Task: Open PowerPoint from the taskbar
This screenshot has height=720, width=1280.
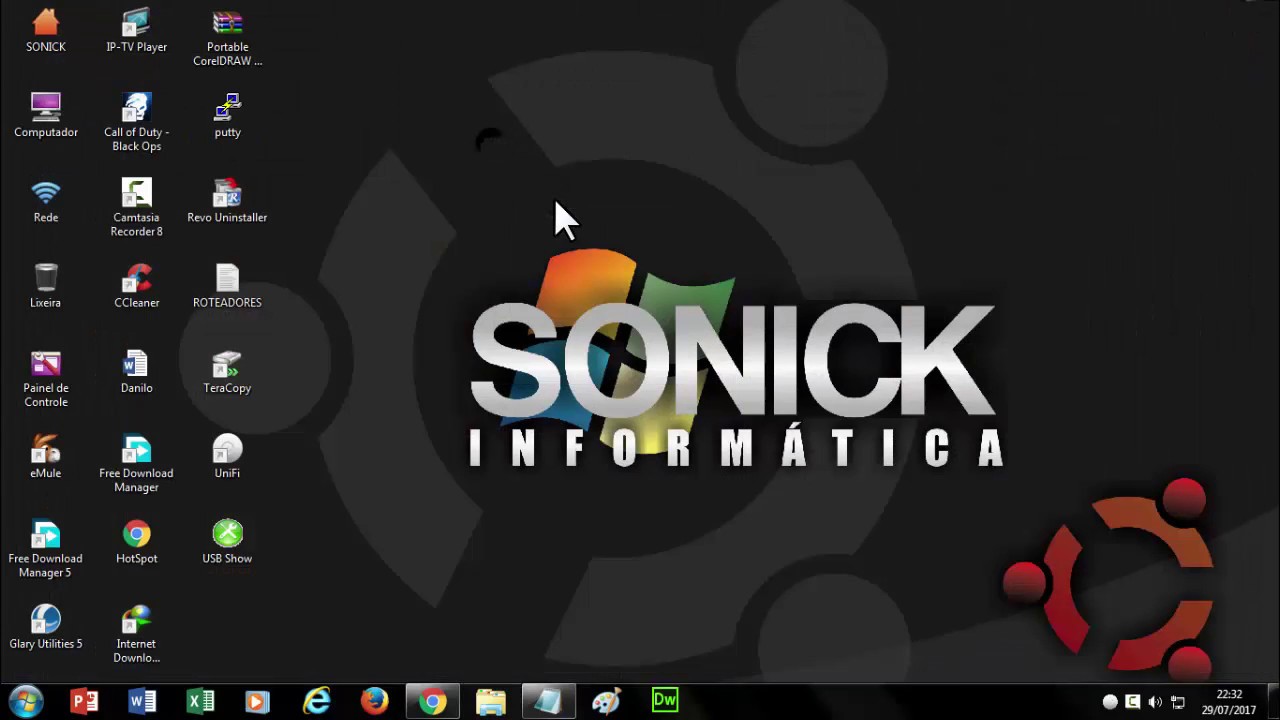Action: coord(84,701)
